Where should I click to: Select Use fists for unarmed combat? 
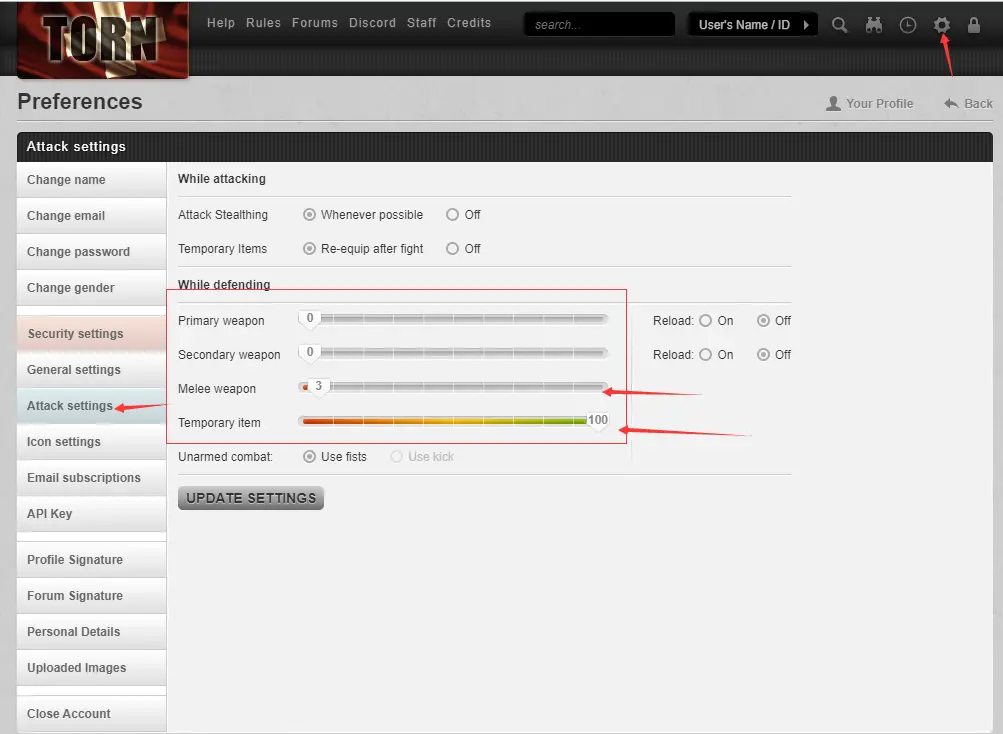click(310, 457)
